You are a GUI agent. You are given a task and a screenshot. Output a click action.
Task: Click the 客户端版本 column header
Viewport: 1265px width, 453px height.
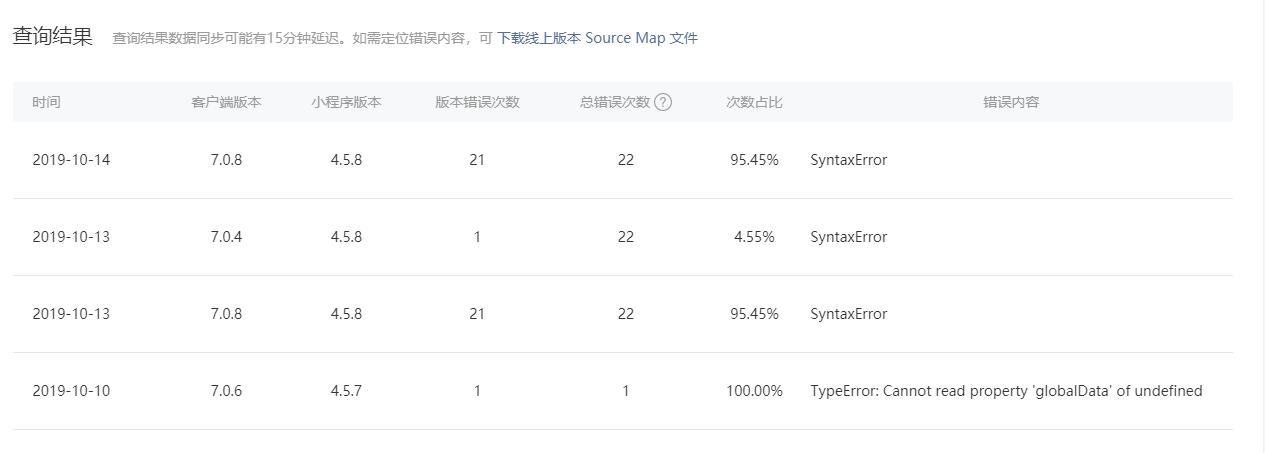tap(226, 102)
